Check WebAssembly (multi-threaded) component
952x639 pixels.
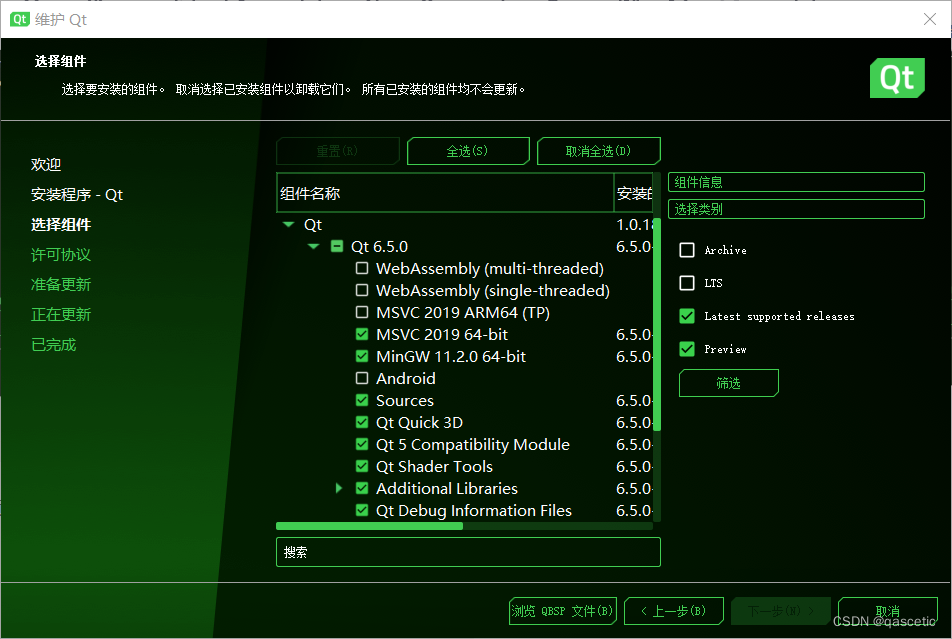coord(362,268)
